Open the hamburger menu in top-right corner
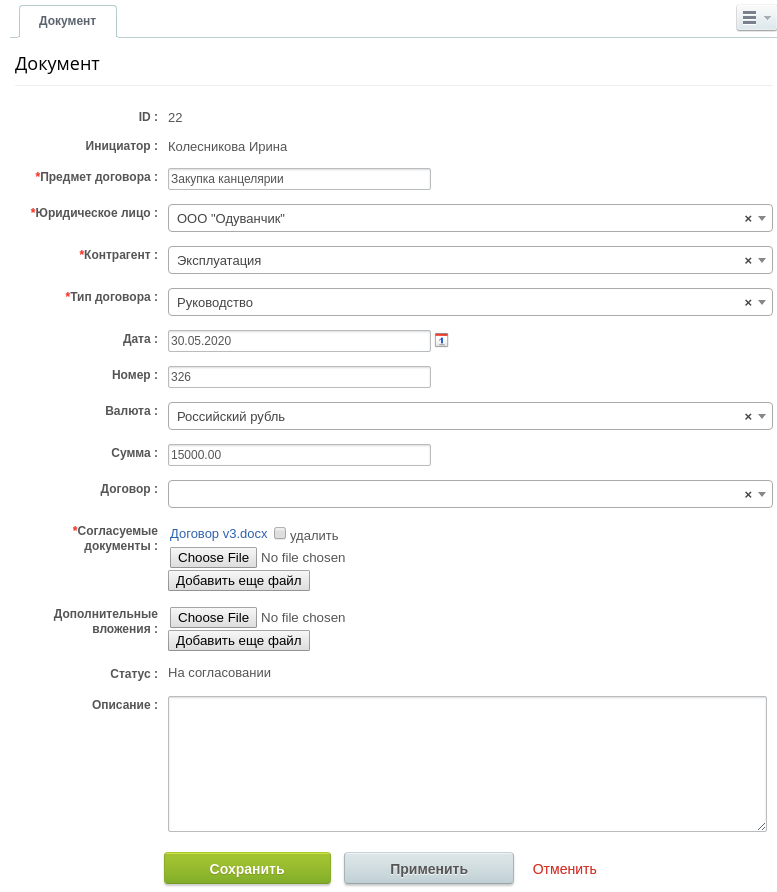The width and height of the screenshot is (777, 892). (755, 18)
